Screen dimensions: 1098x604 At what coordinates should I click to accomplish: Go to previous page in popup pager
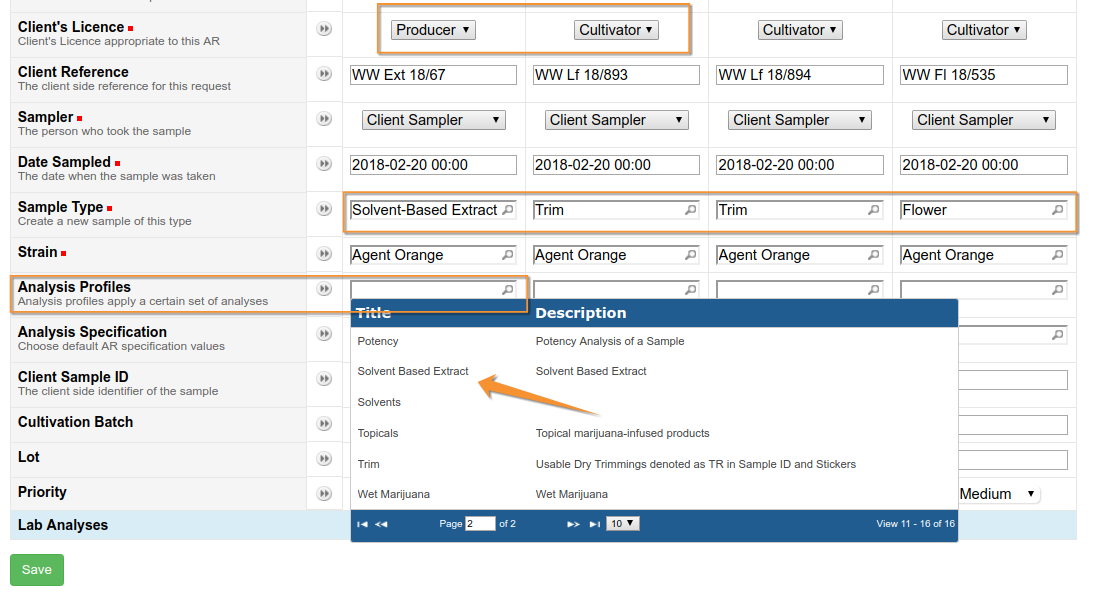click(x=381, y=524)
